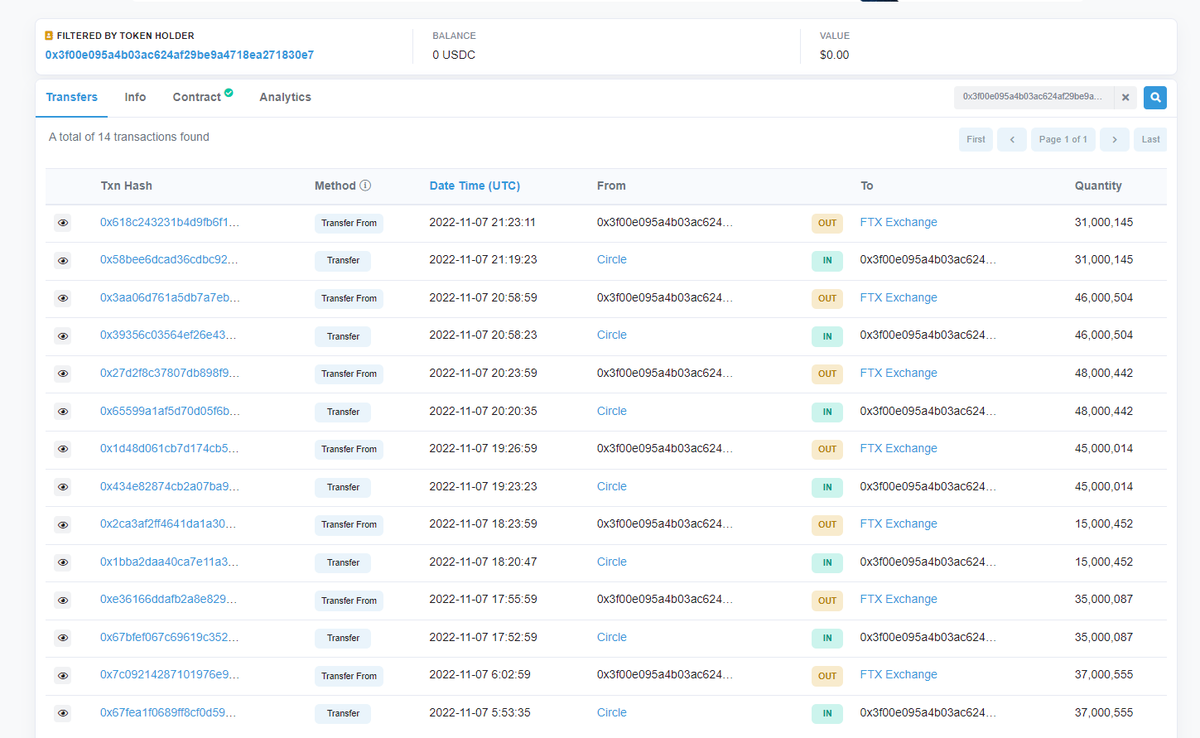1200x738 pixels.
Task: View details eye for txn 0x1d48d061cb7d174cb5
Action: (x=63, y=449)
